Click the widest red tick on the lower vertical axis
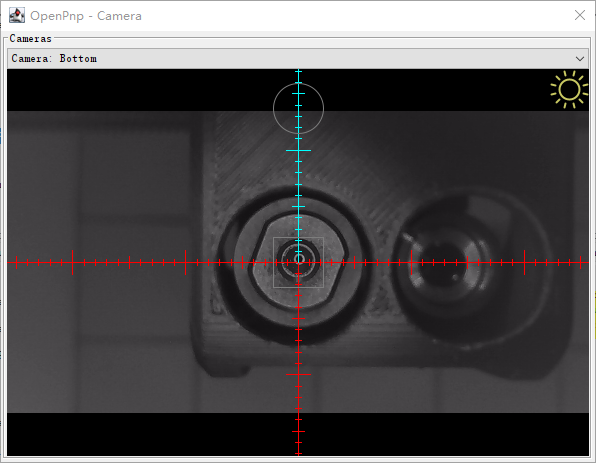 (x=298, y=374)
